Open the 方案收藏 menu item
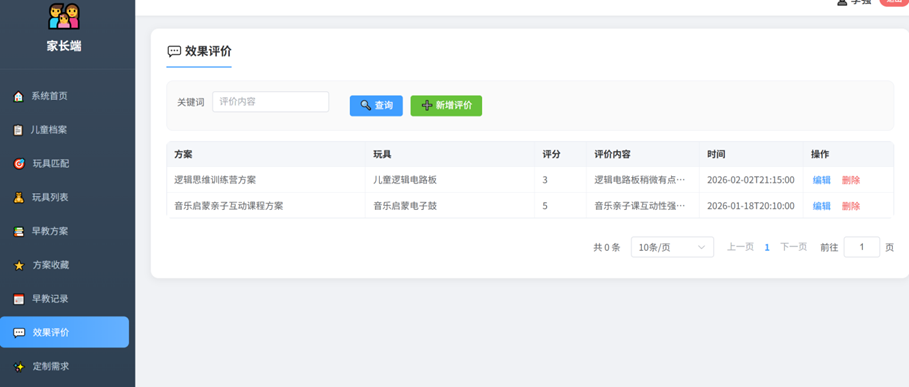 point(64,265)
